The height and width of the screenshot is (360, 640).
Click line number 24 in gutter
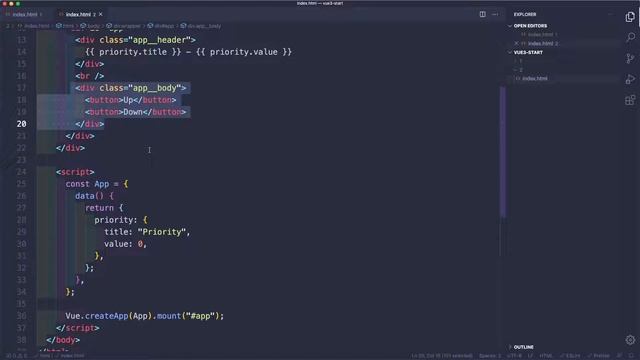22,172
